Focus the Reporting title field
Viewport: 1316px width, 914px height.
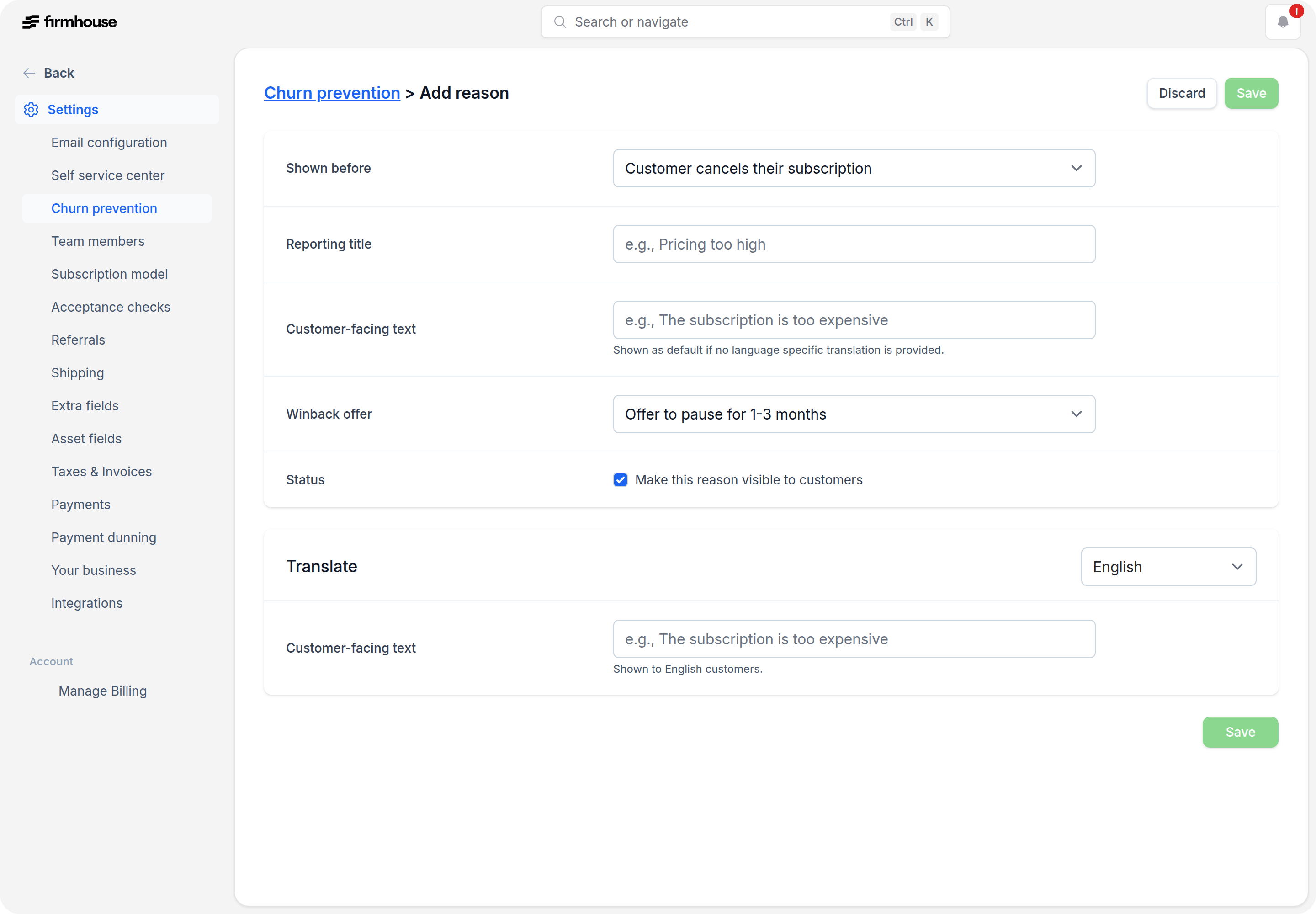[854, 244]
